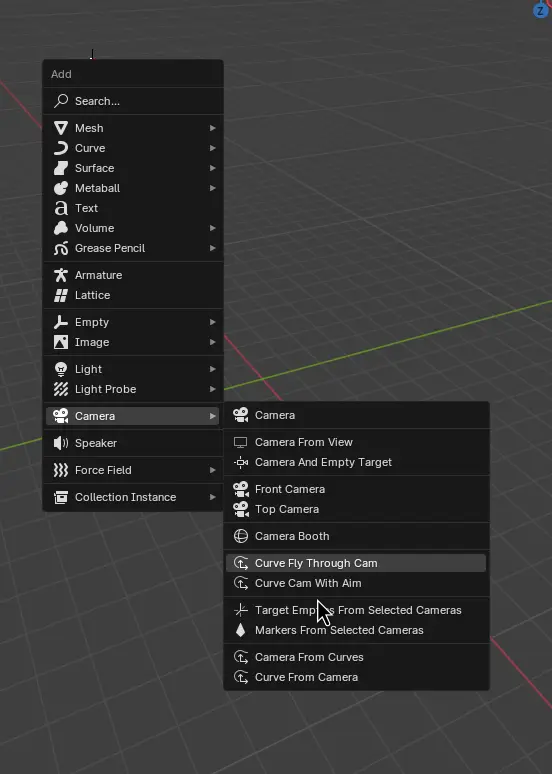Image resolution: width=552 pixels, height=774 pixels.
Task: Choose Target Empties From Selected Cameras
Action: pos(356,610)
